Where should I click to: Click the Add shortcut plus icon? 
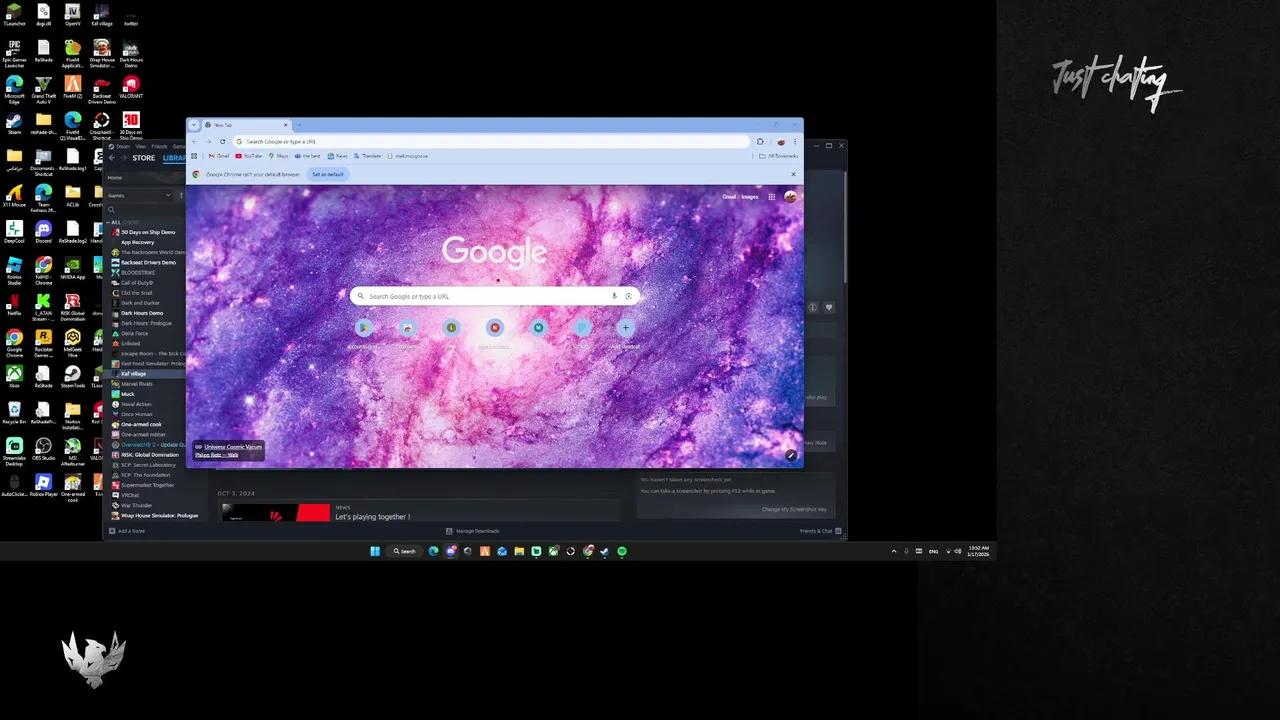(x=625, y=327)
